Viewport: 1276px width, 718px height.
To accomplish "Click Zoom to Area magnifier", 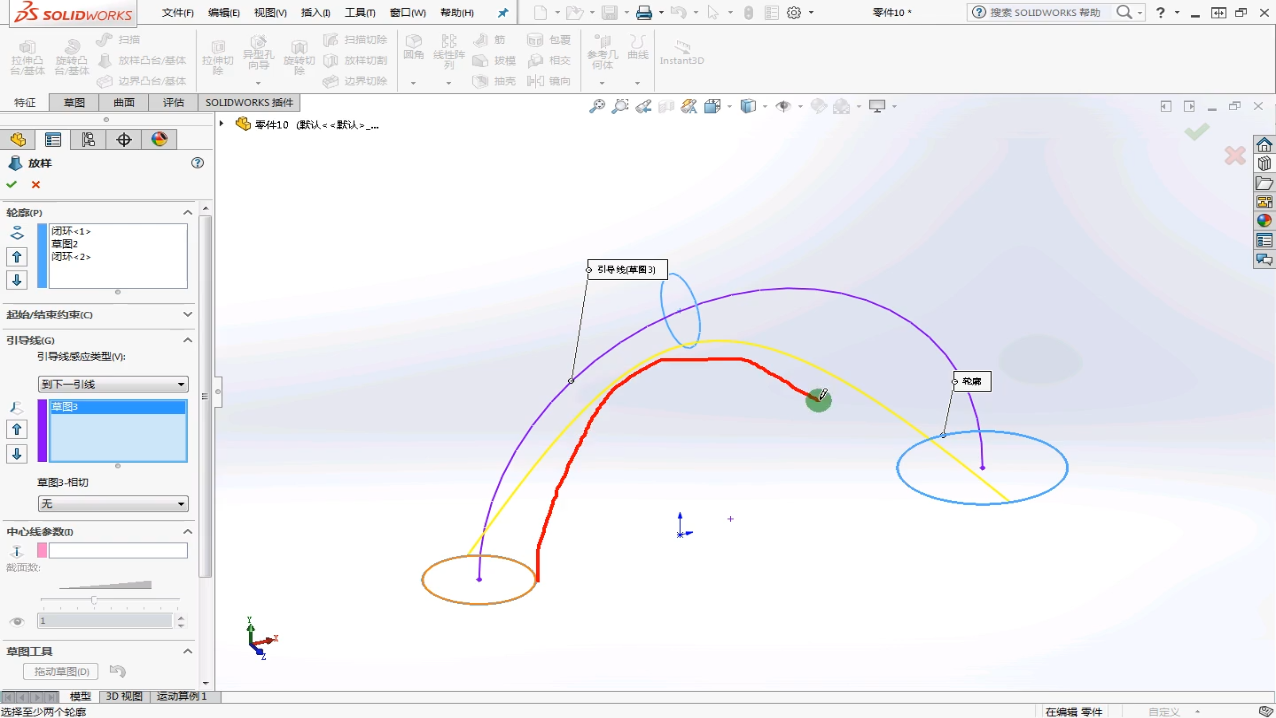I will point(620,106).
